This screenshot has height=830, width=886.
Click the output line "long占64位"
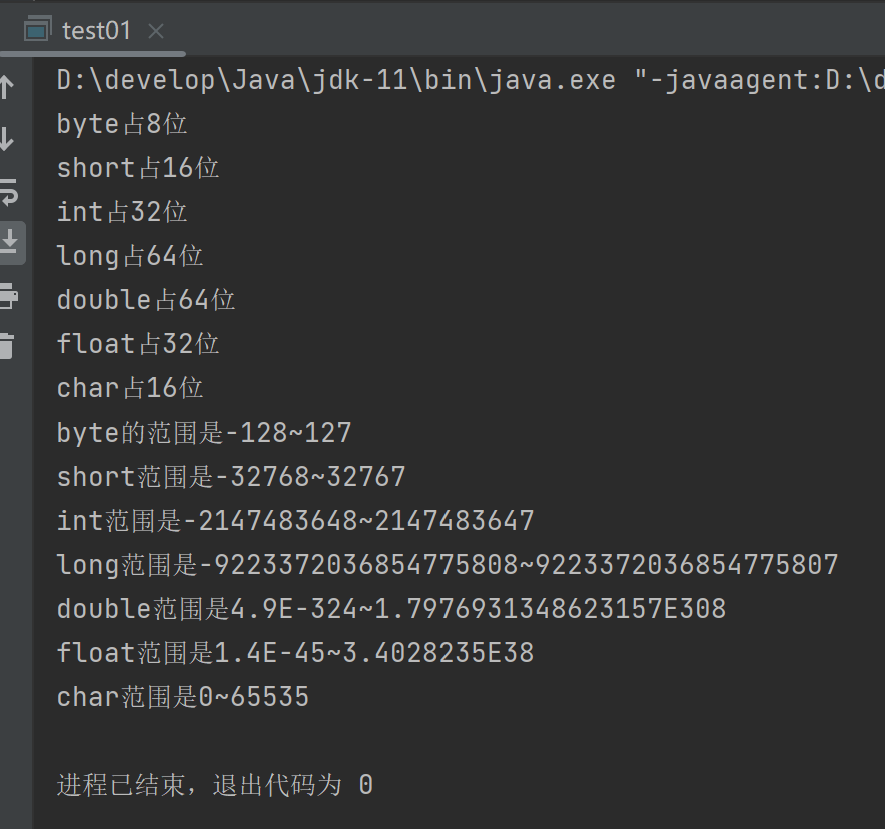(130, 256)
